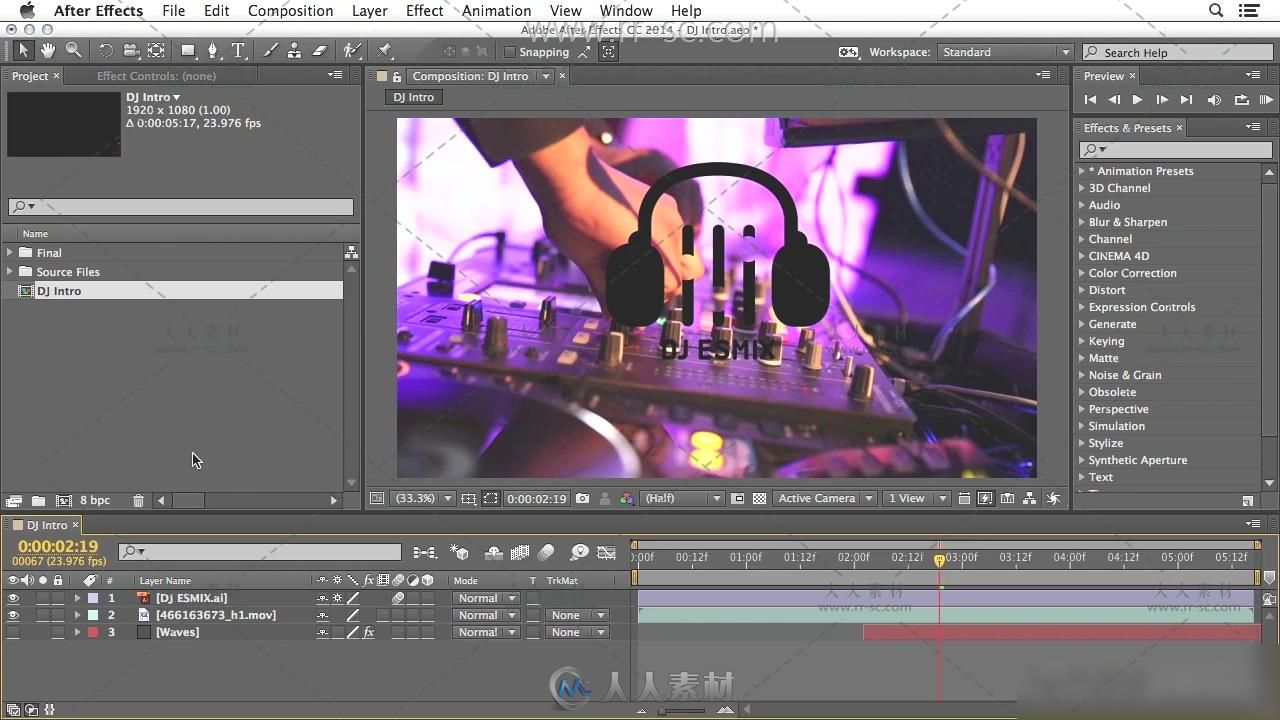
Task: Click current time 0:00:02:19 display
Action: pos(58,546)
